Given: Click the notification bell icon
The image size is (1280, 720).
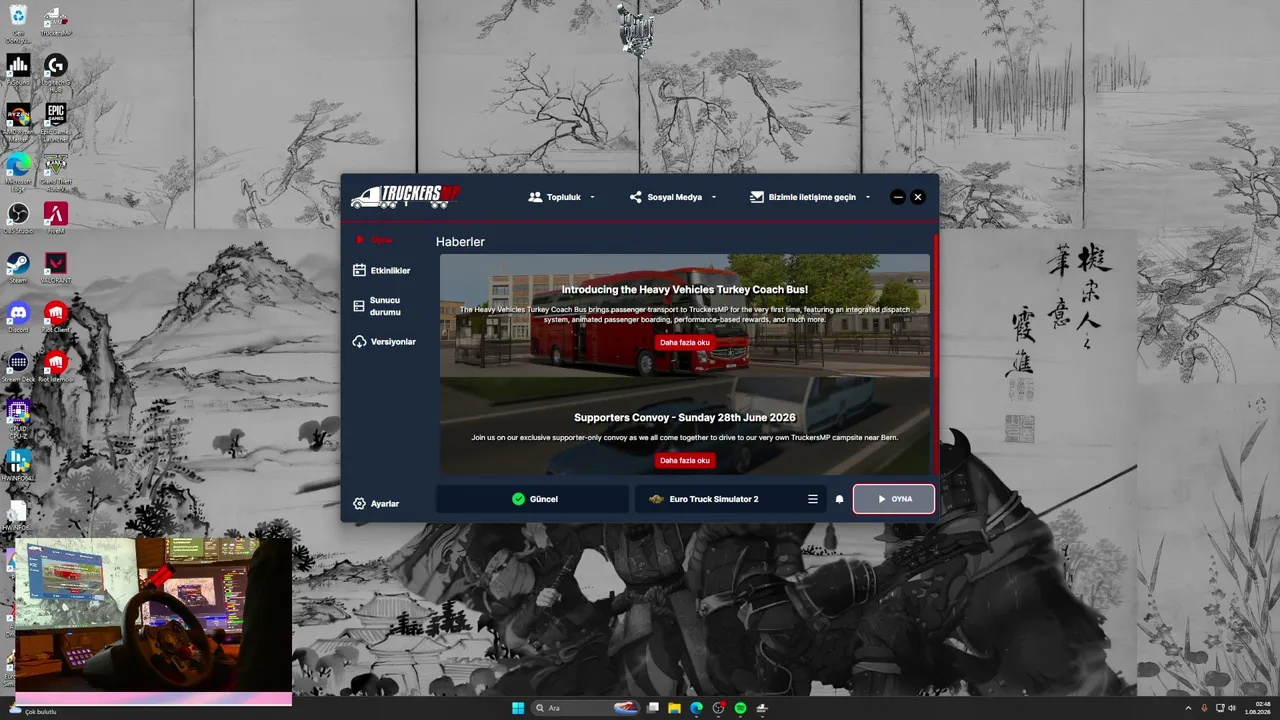Looking at the screenshot, I should (840, 499).
